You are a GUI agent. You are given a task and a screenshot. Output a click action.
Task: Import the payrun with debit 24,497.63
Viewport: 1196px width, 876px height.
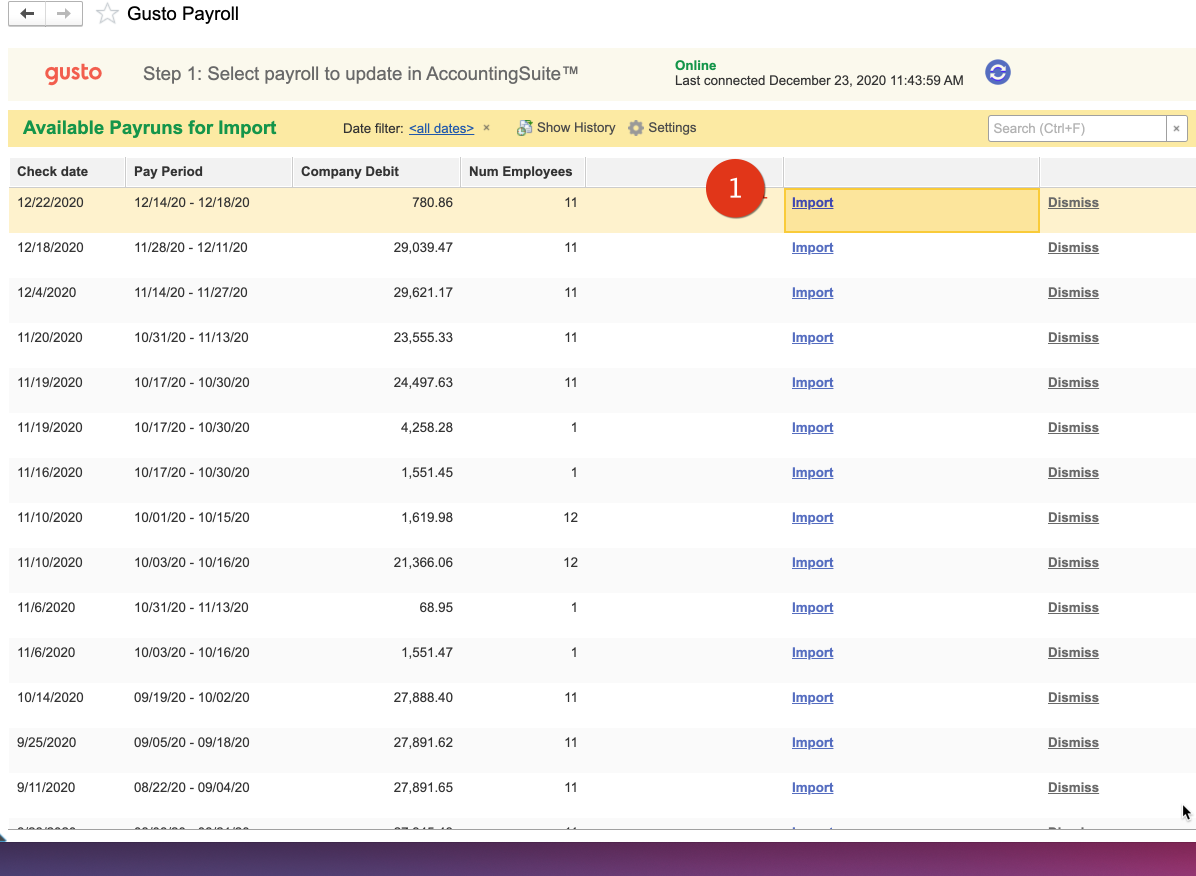point(812,383)
